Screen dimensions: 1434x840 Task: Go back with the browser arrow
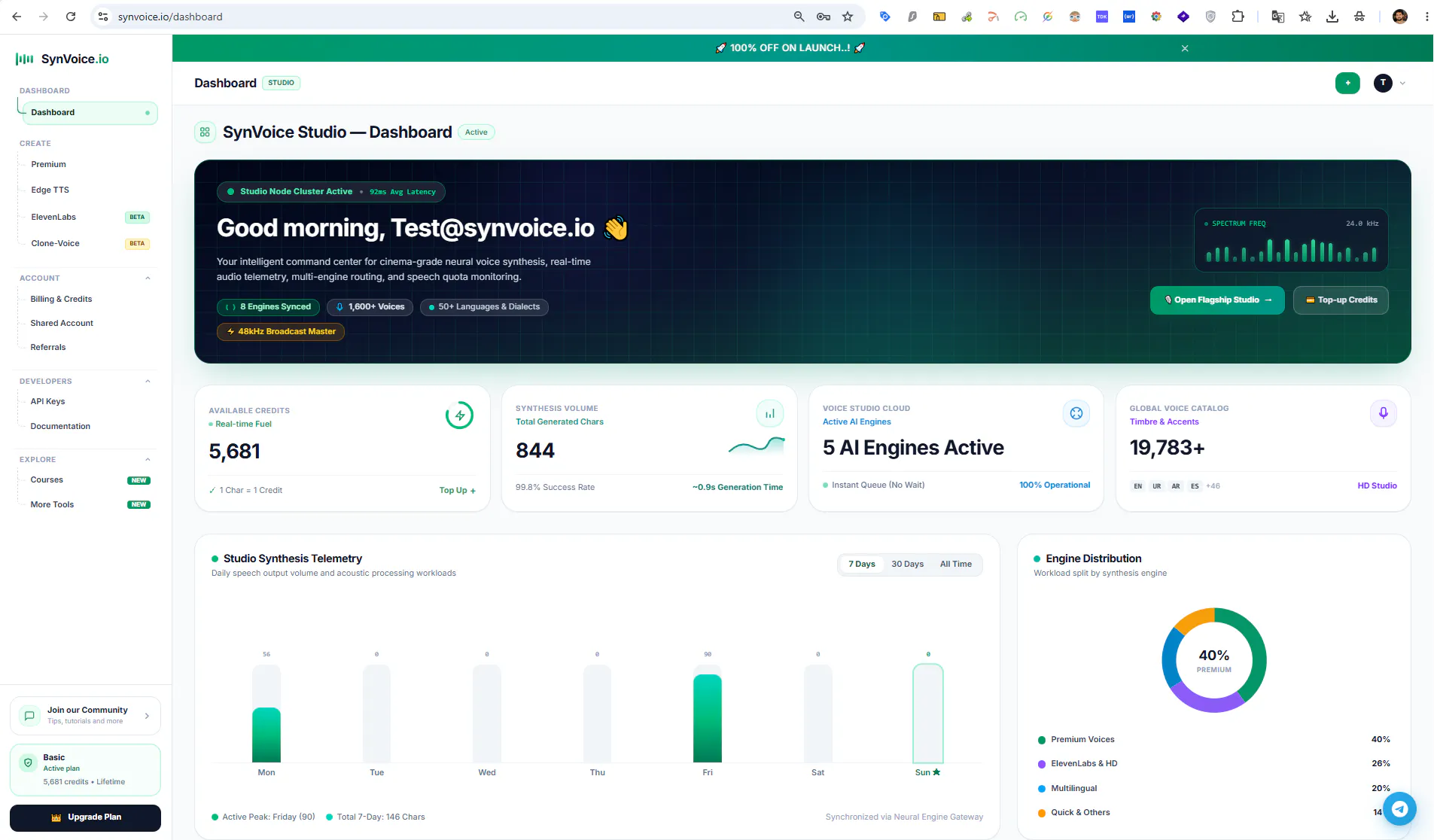click(17, 17)
